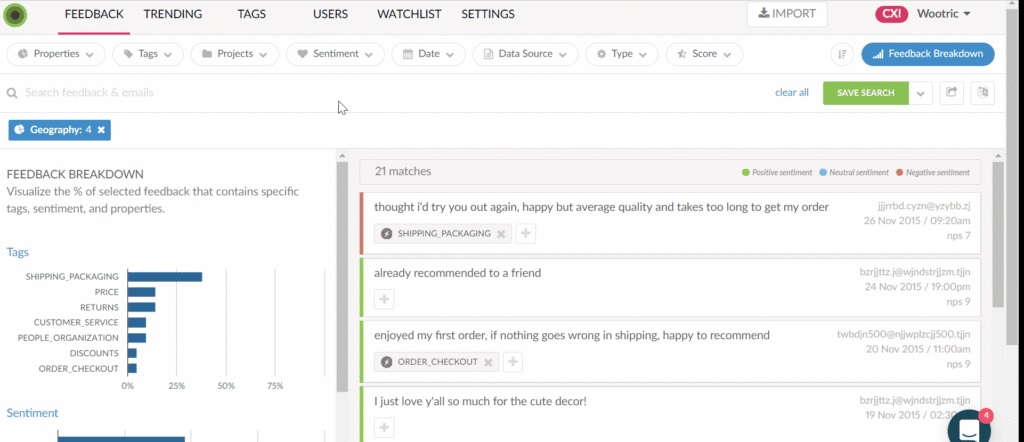The width and height of the screenshot is (1024, 442).
Task: Open the Date filter dropdown
Action: (428, 54)
